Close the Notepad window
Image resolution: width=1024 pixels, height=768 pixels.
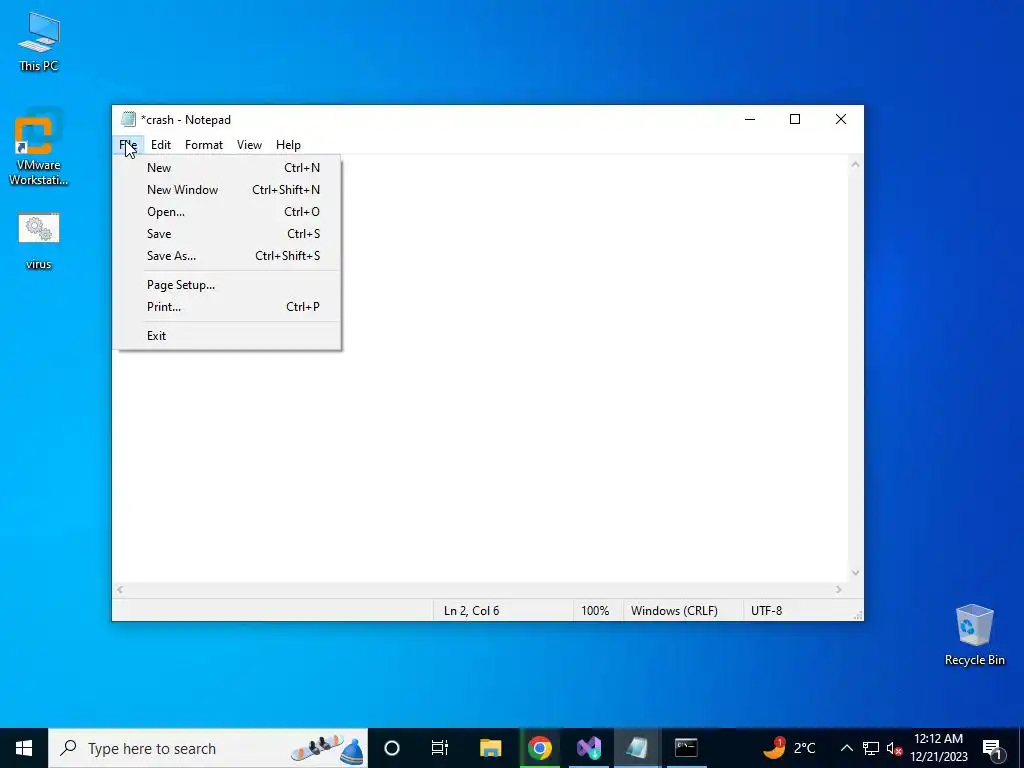(x=840, y=119)
